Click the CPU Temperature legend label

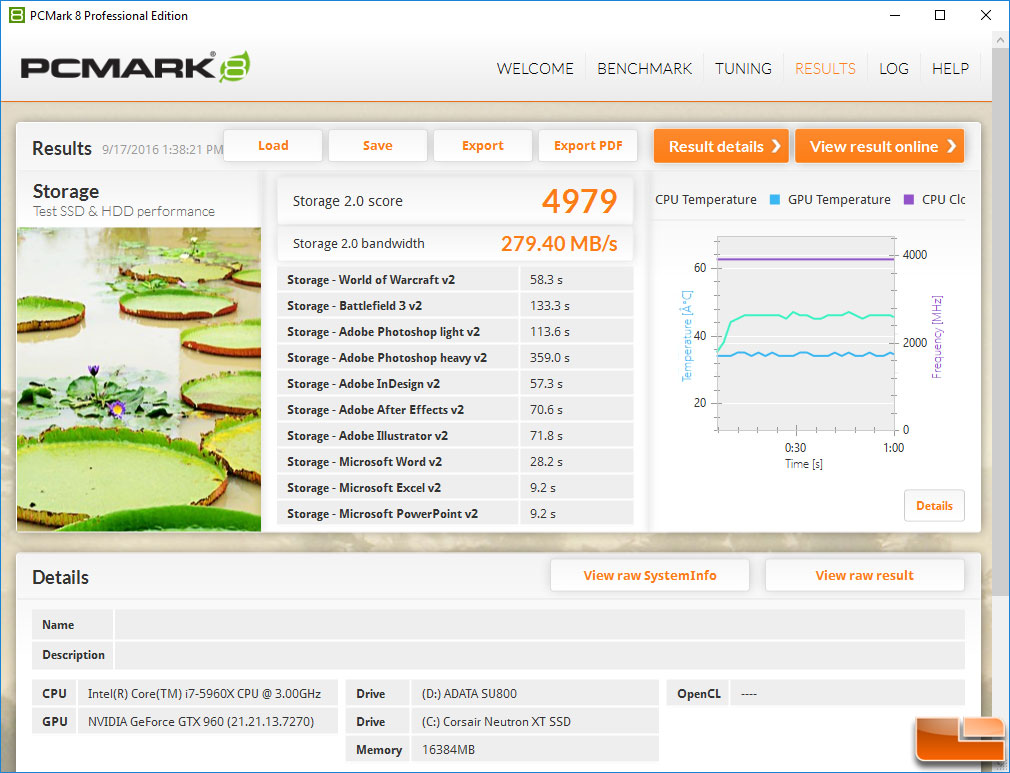pos(706,200)
